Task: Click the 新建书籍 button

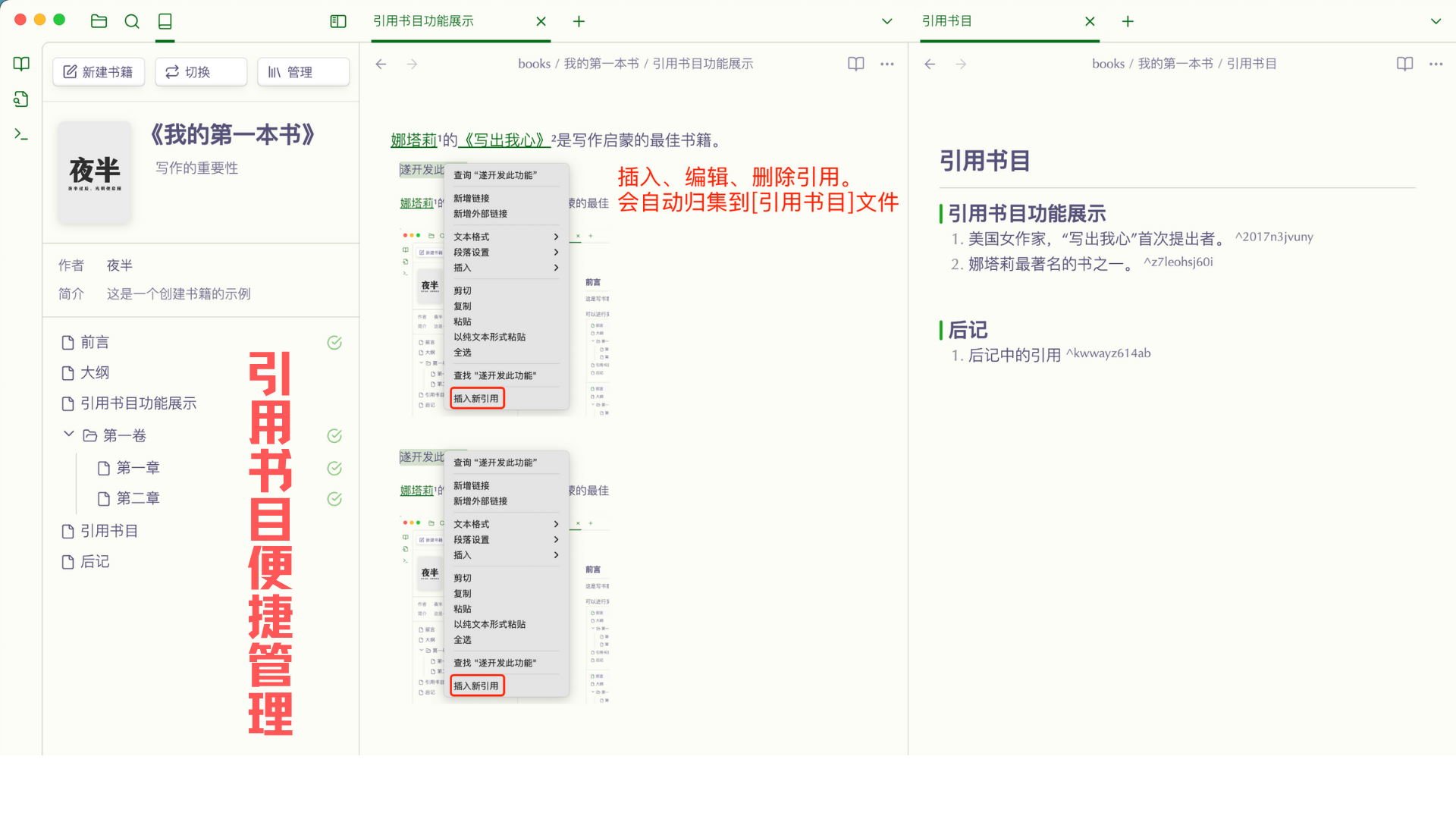Action: tap(99, 72)
